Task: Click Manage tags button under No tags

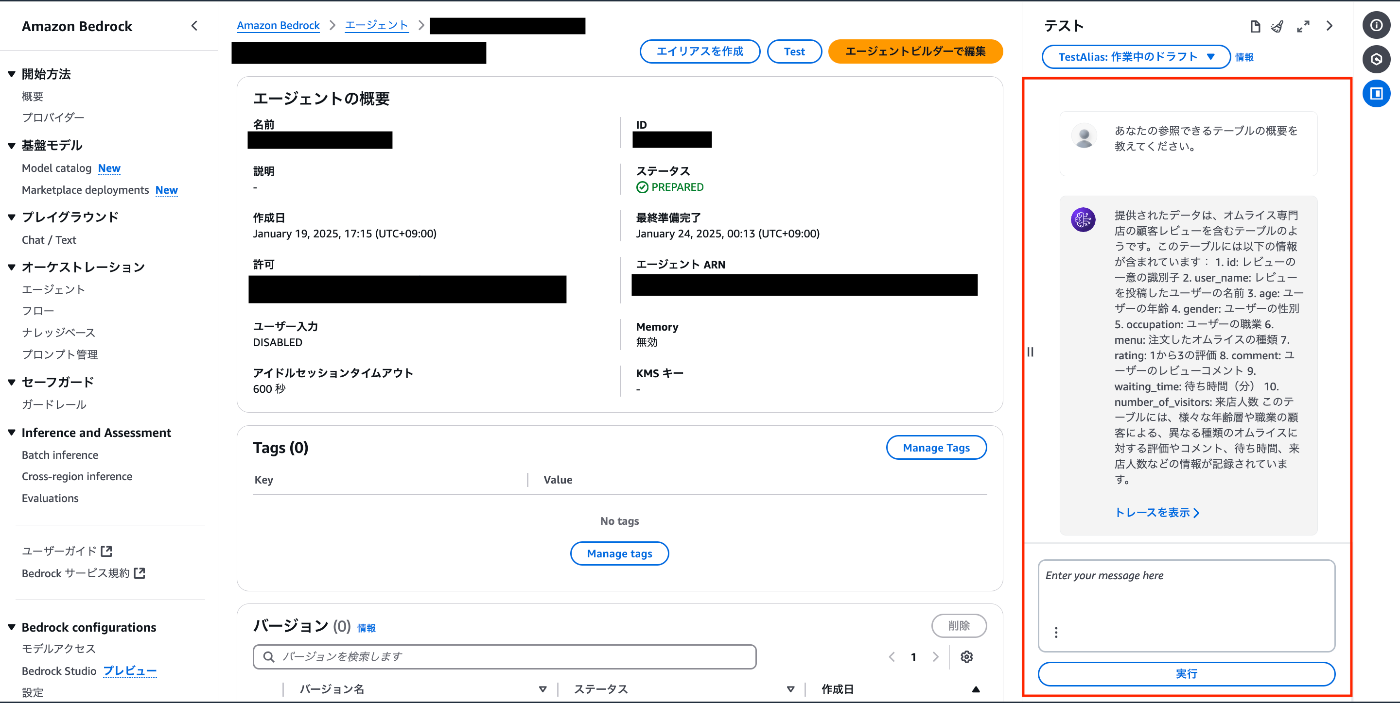Action: click(620, 553)
